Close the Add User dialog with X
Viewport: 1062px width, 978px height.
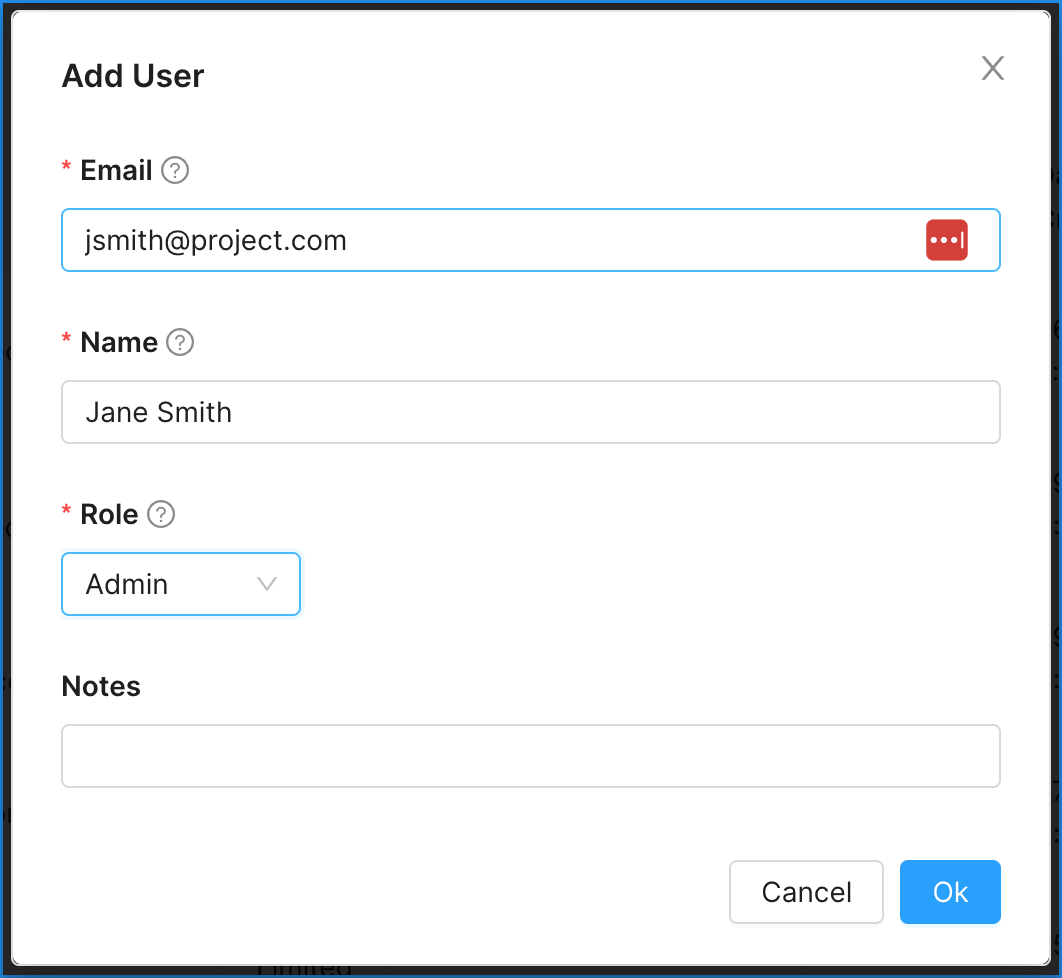click(x=992, y=68)
